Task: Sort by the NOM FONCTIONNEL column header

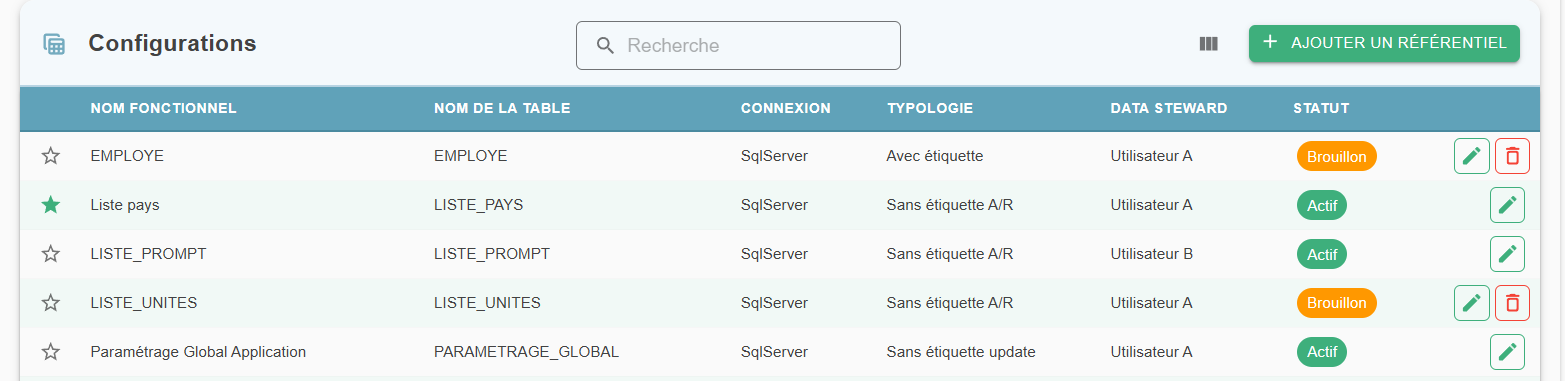Action: pos(163,108)
